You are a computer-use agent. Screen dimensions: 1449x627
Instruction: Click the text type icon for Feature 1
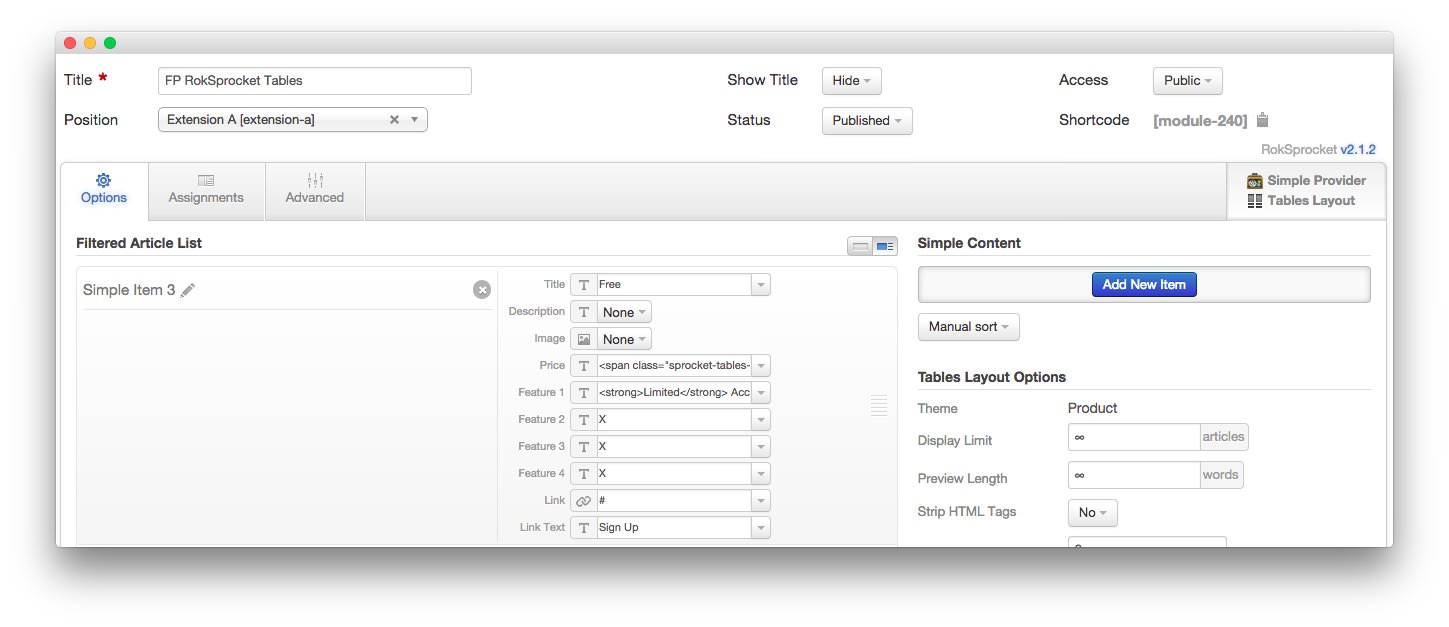tap(584, 393)
